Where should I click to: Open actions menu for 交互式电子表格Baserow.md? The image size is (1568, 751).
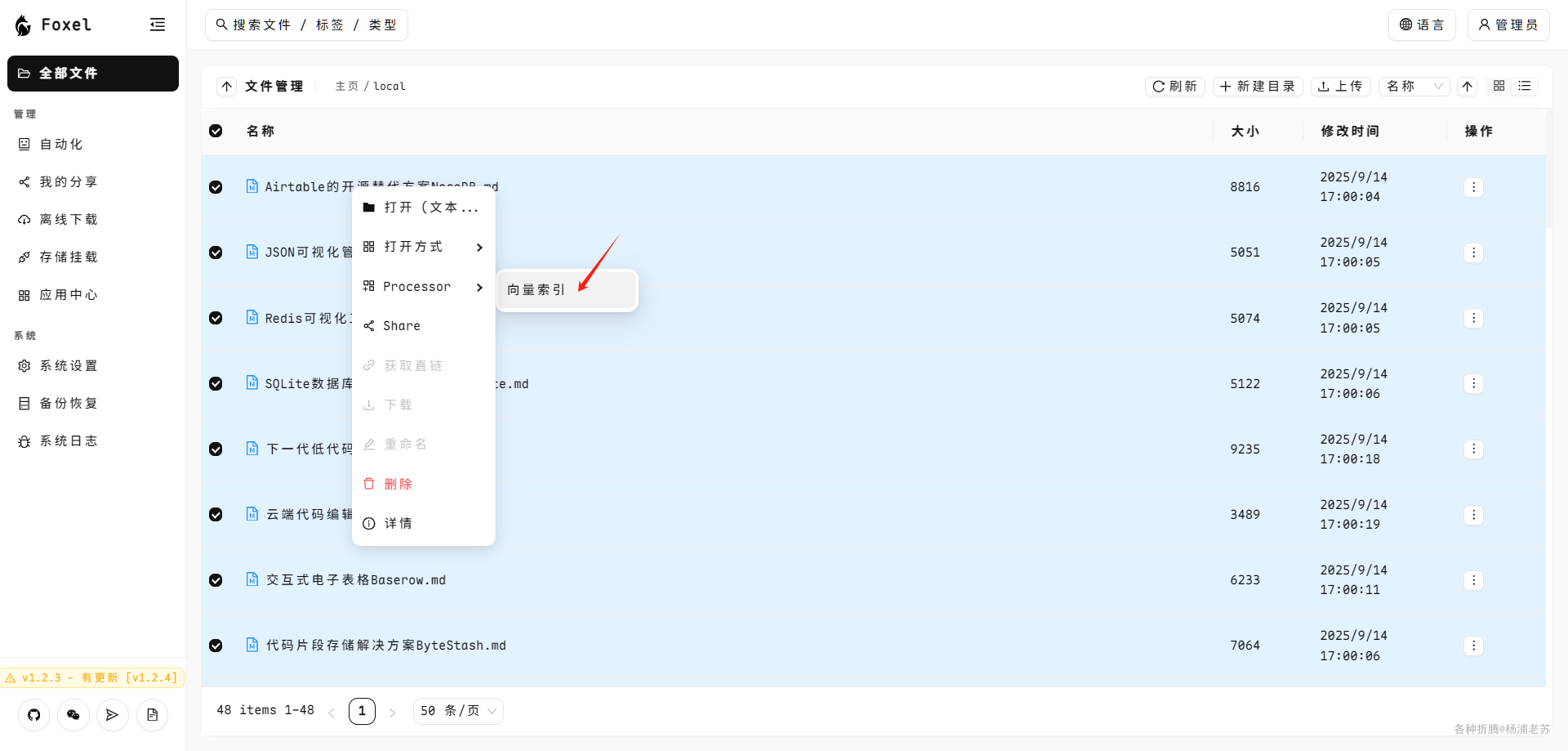pyautogui.click(x=1473, y=580)
